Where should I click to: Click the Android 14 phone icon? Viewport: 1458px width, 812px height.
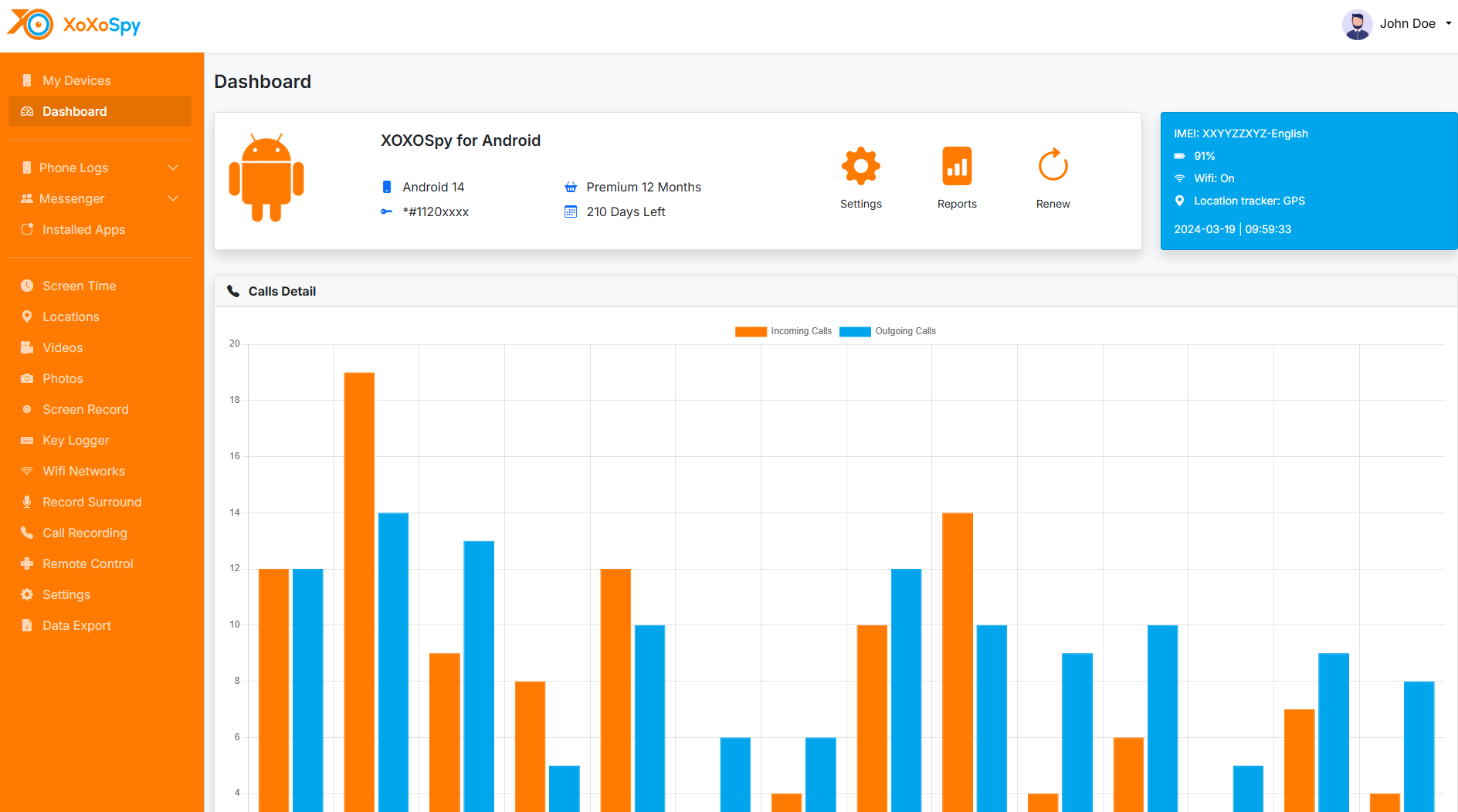pyautogui.click(x=387, y=187)
